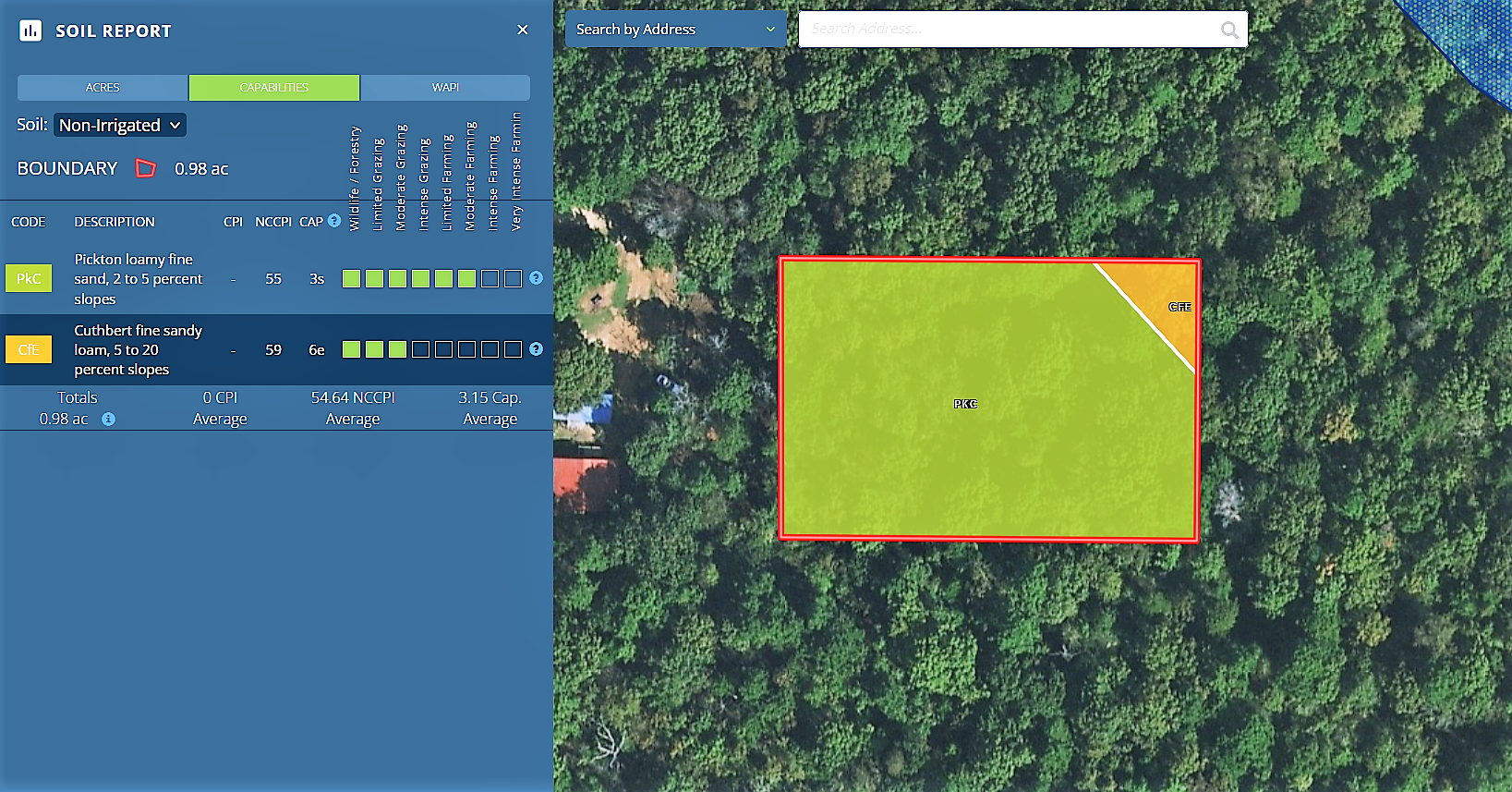This screenshot has height=792, width=1512.
Task: Close the Soil Report panel
Action: click(523, 30)
